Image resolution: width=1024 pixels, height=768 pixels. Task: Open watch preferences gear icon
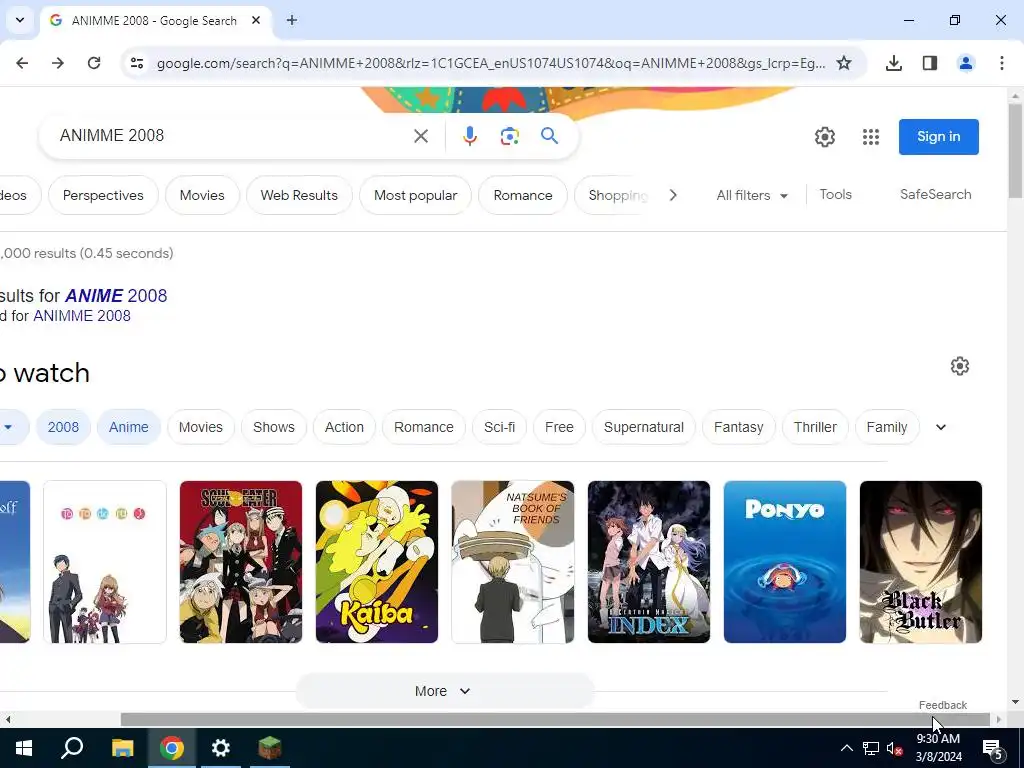click(x=959, y=366)
